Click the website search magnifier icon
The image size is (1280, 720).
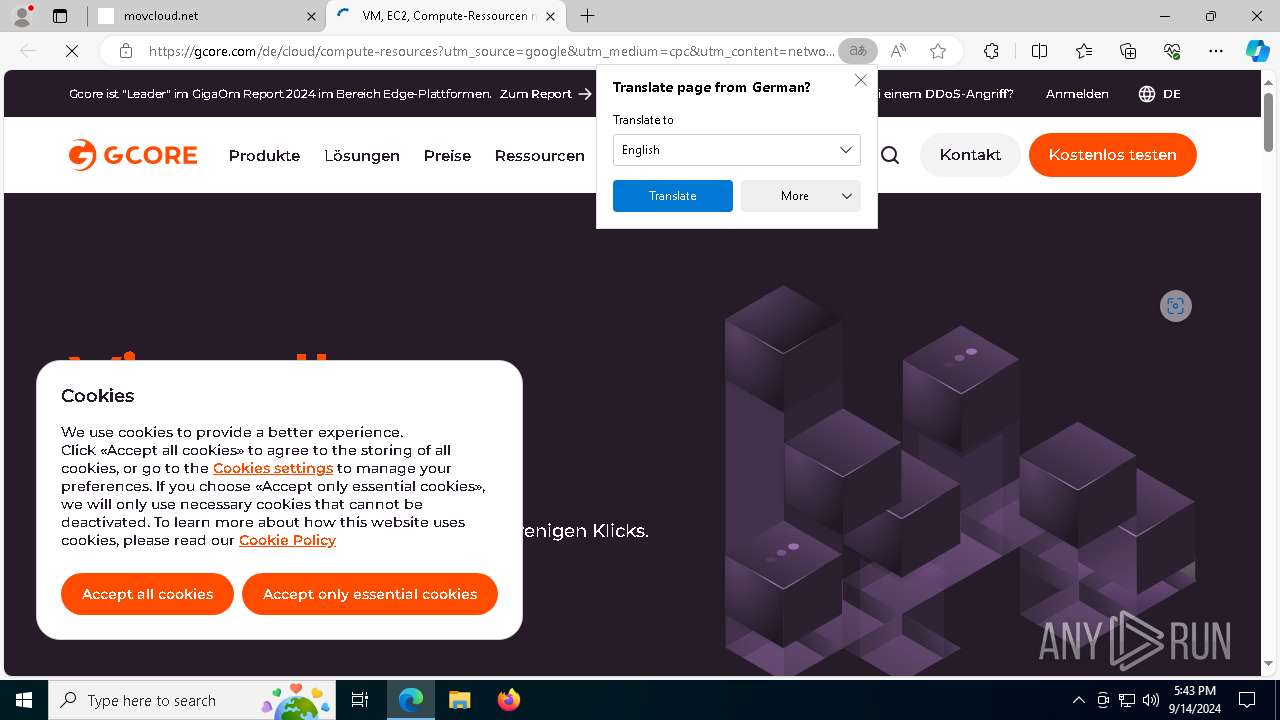click(x=890, y=155)
